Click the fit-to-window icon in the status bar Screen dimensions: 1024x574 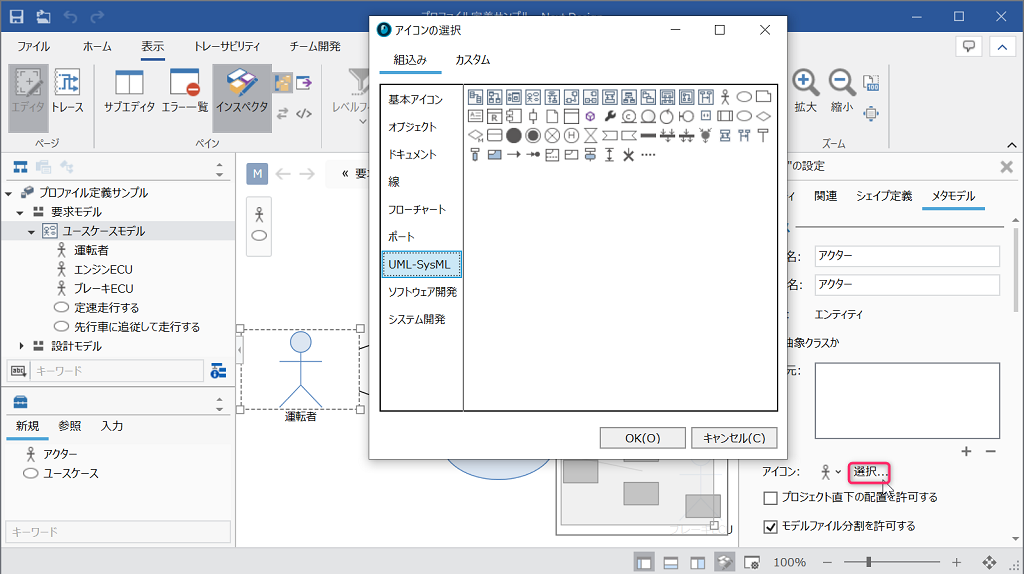(989, 562)
